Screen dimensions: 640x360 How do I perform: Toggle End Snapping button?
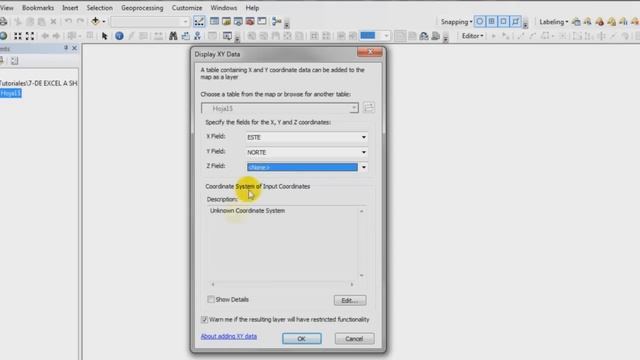(x=492, y=21)
